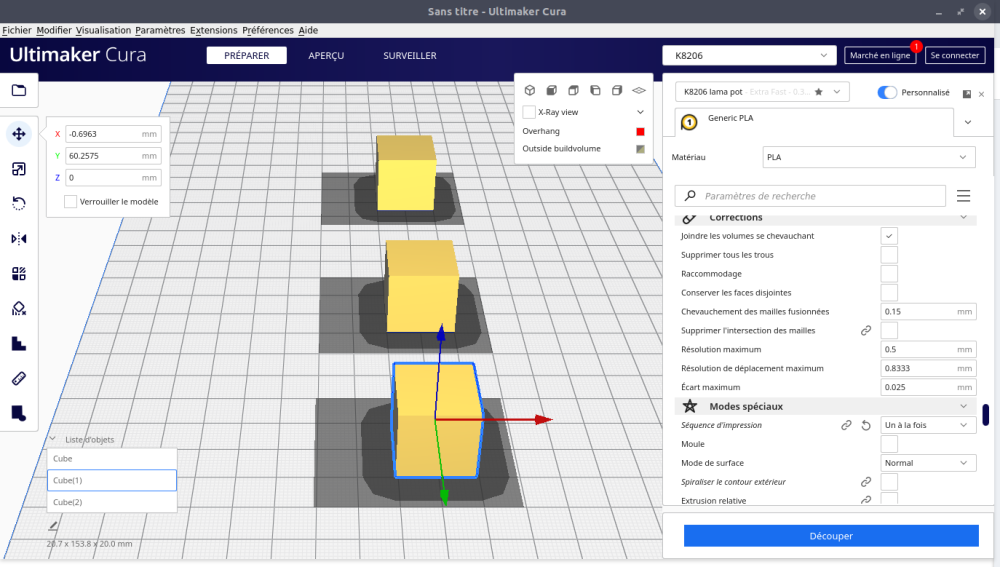Open the Mode de surface Normal dropdown
The height and width of the screenshot is (567, 1000).
pos(929,463)
